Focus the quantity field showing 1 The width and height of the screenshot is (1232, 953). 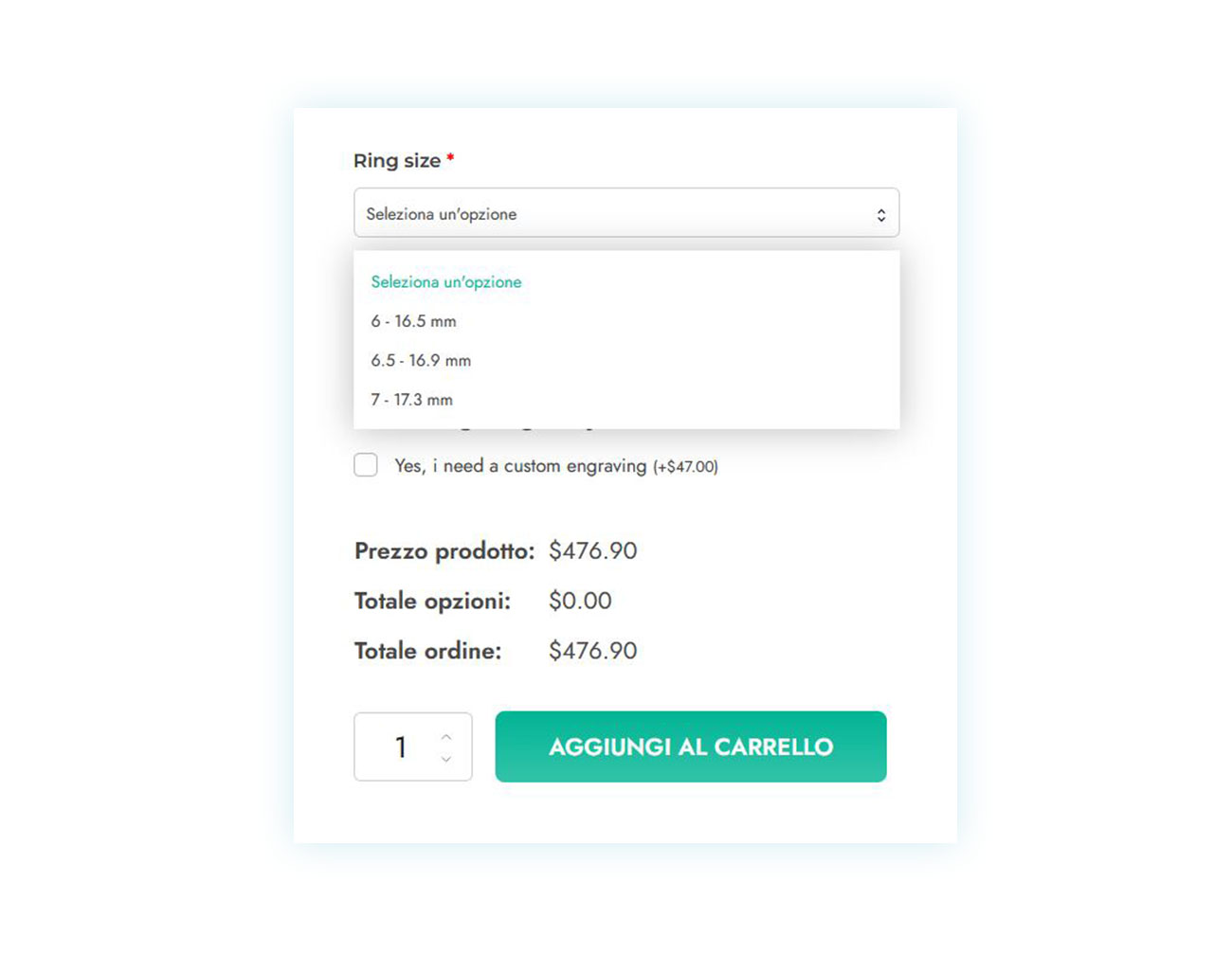413,746
